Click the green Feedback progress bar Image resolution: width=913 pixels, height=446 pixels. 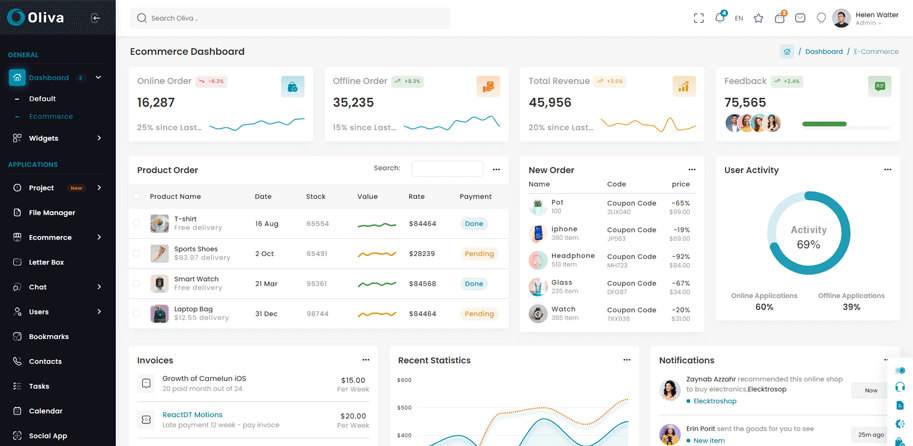tap(824, 124)
